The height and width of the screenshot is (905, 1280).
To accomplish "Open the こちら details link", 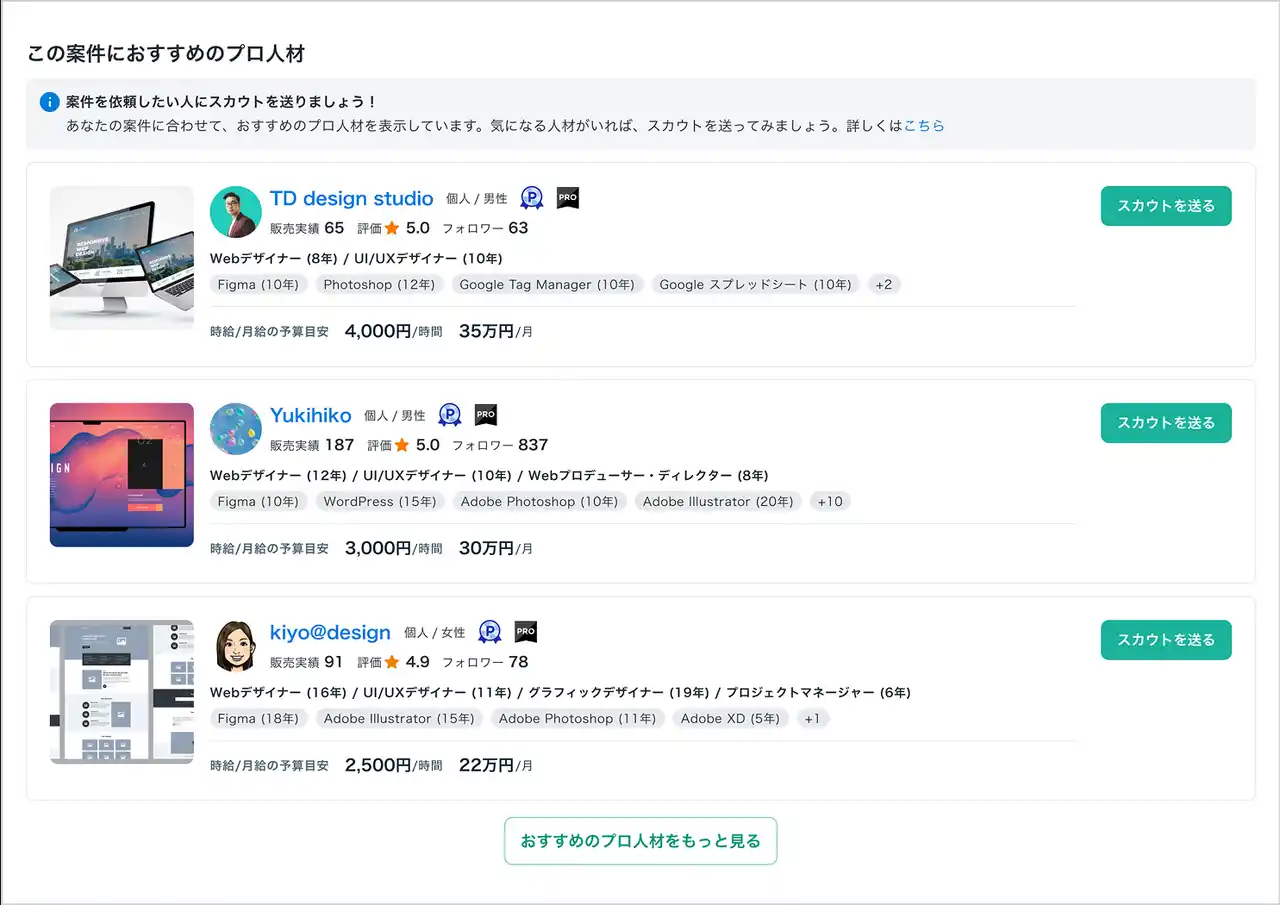I will click(924, 126).
